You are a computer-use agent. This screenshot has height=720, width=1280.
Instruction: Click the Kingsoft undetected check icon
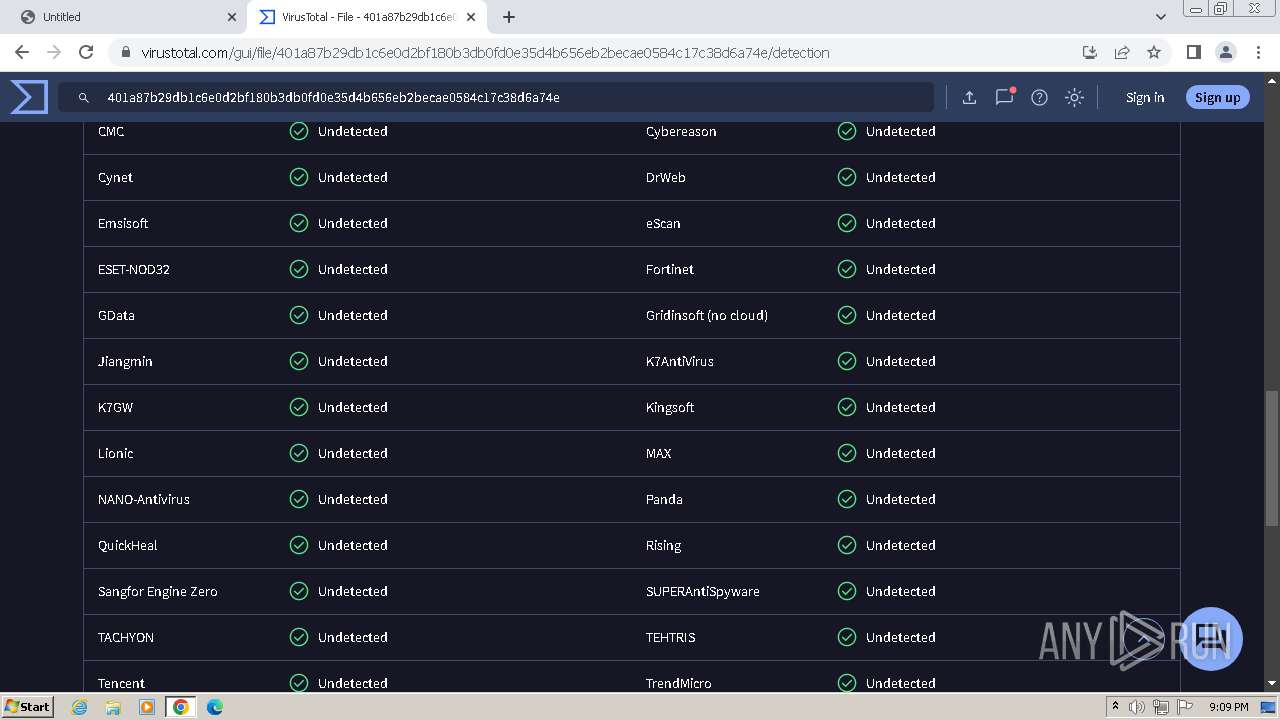click(x=847, y=407)
